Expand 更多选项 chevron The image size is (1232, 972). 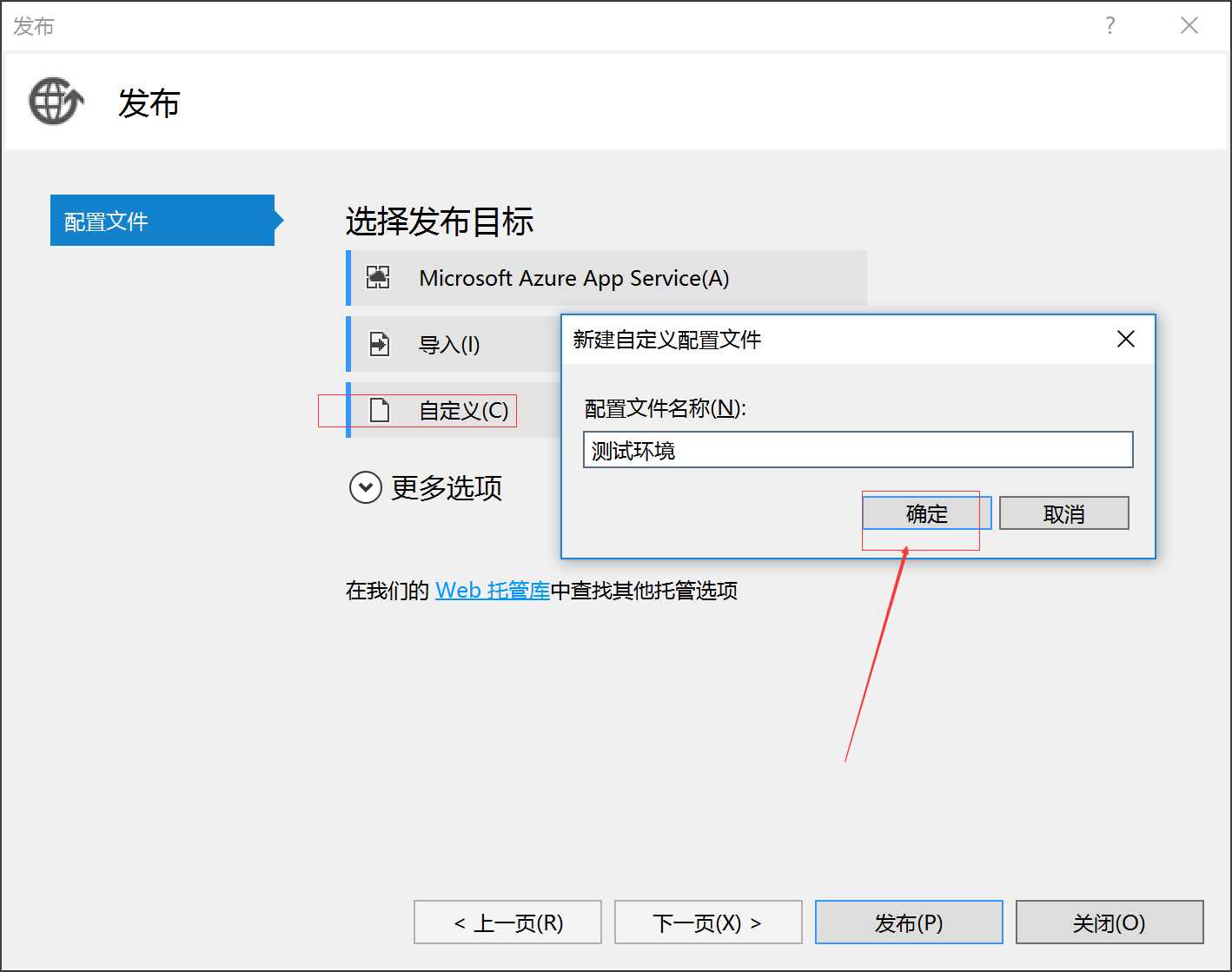(366, 487)
